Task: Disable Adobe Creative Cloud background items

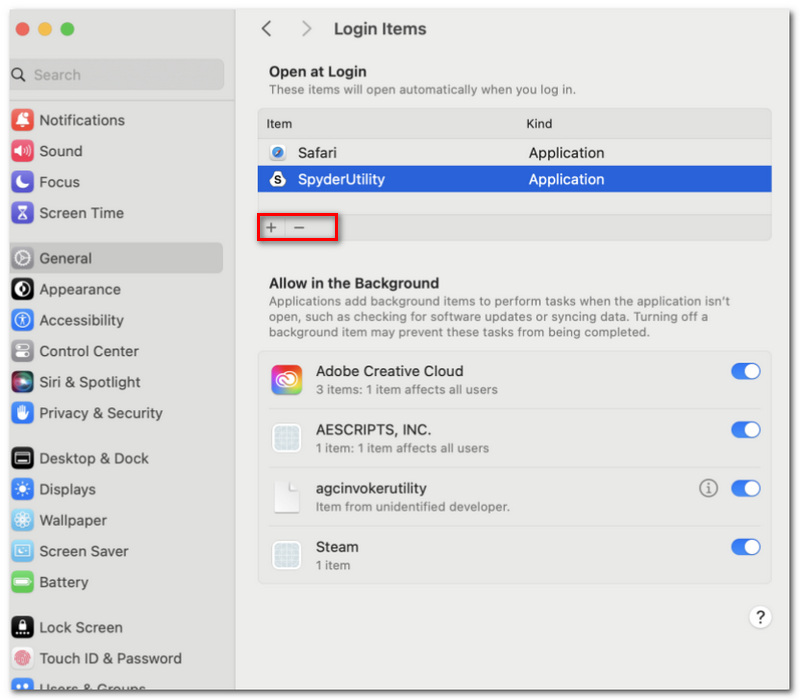Action: point(745,371)
